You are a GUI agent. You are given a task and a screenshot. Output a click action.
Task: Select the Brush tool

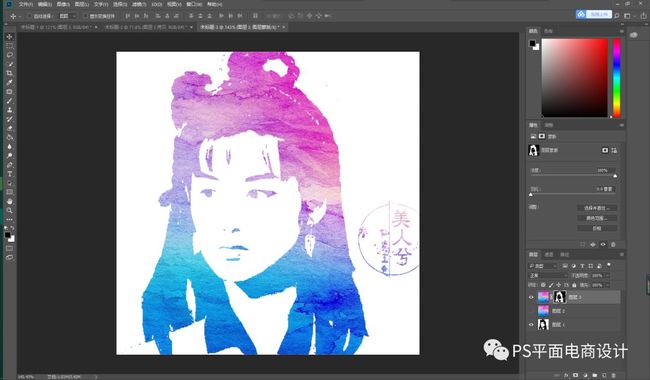pyautogui.click(x=10, y=101)
